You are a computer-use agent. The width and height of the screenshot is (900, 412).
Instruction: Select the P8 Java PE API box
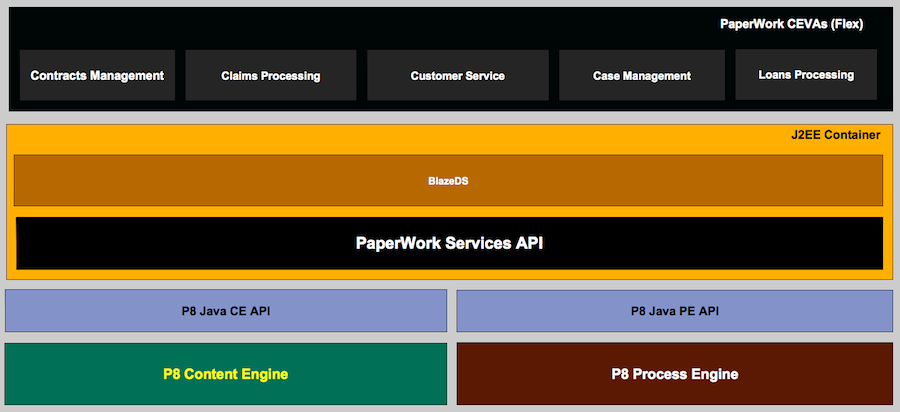(x=674, y=311)
